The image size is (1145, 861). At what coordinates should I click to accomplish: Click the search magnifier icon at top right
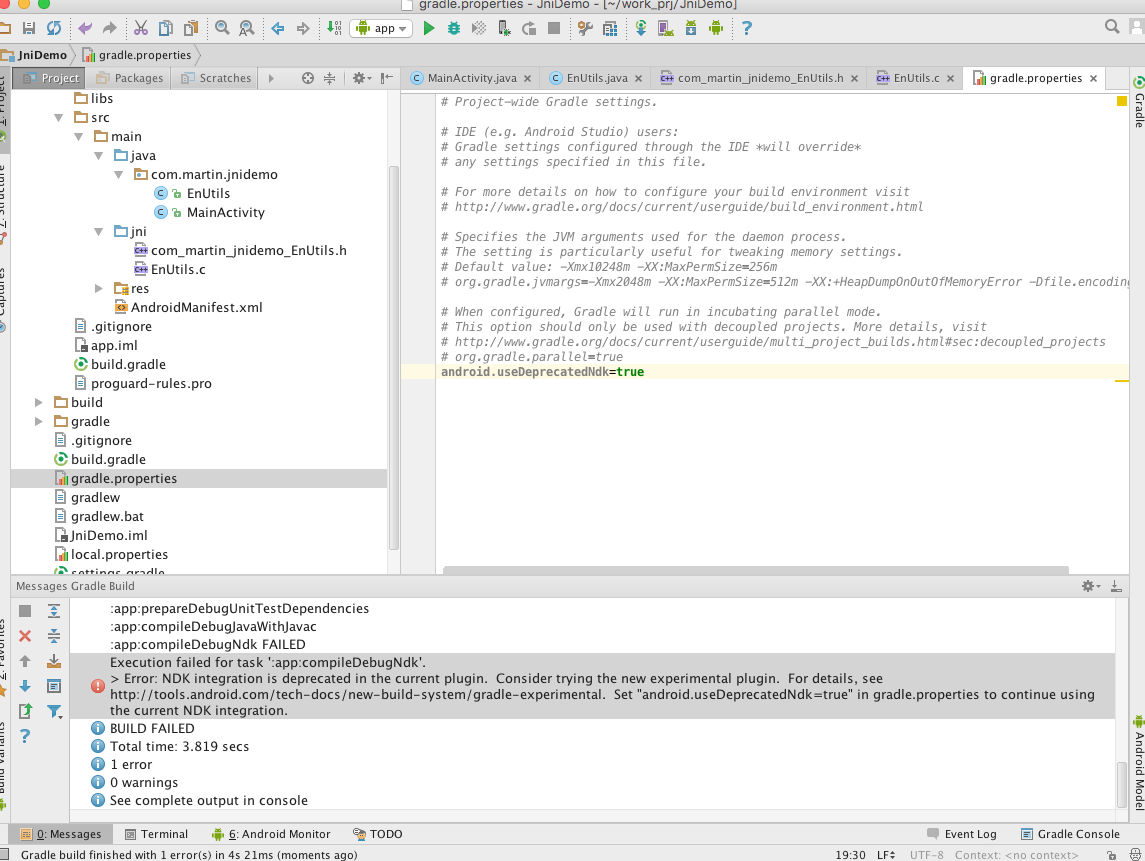click(1112, 27)
